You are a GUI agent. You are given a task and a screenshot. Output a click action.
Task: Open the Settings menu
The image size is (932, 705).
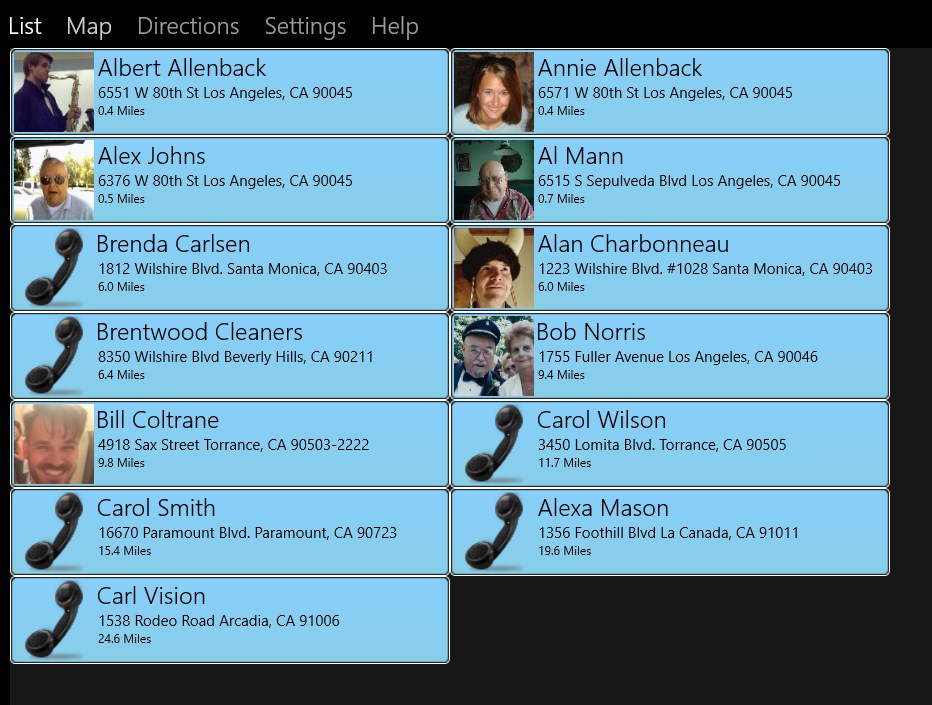tap(305, 26)
